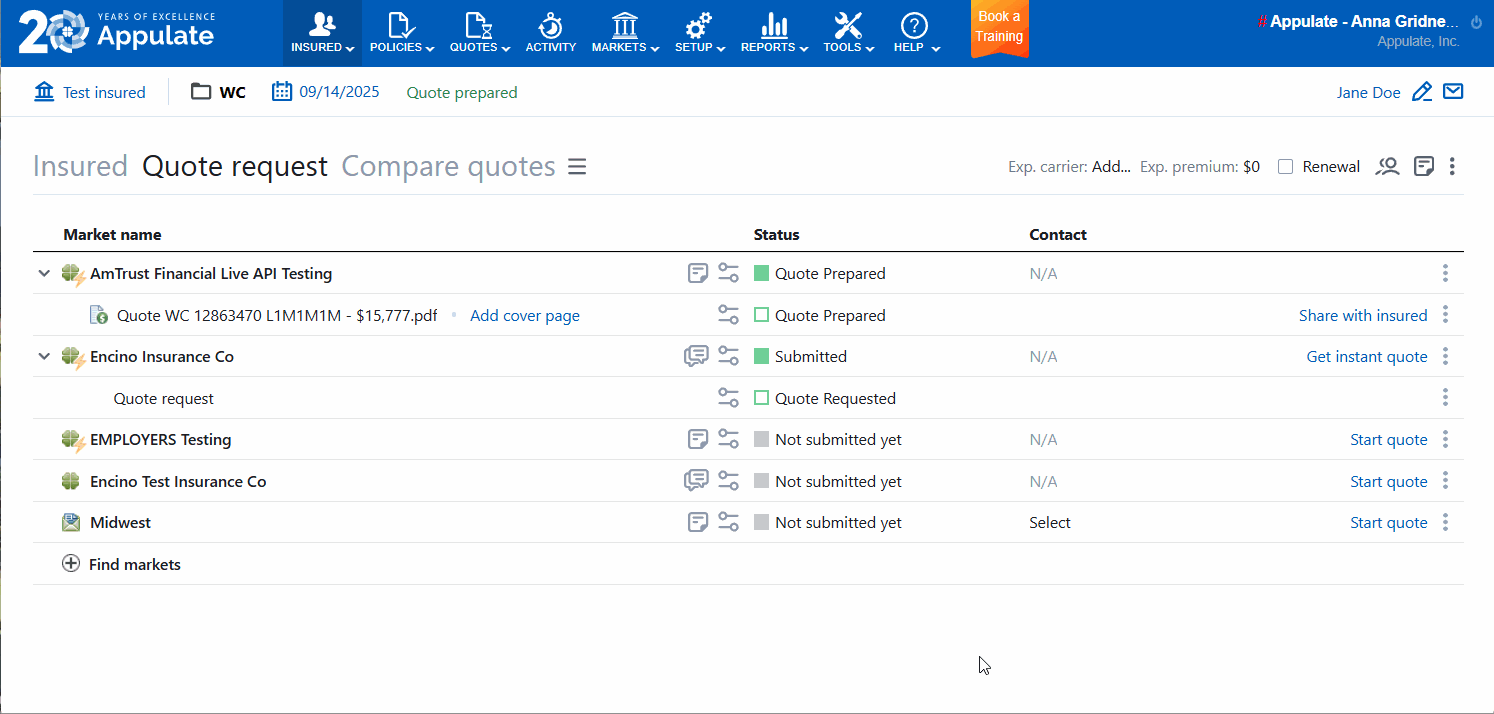Image resolution: width=1494 pixels, height=714 pixels.
Task: Collapse the AmTrust Financial Live API Testing row
Action: (x=44, y=273)
